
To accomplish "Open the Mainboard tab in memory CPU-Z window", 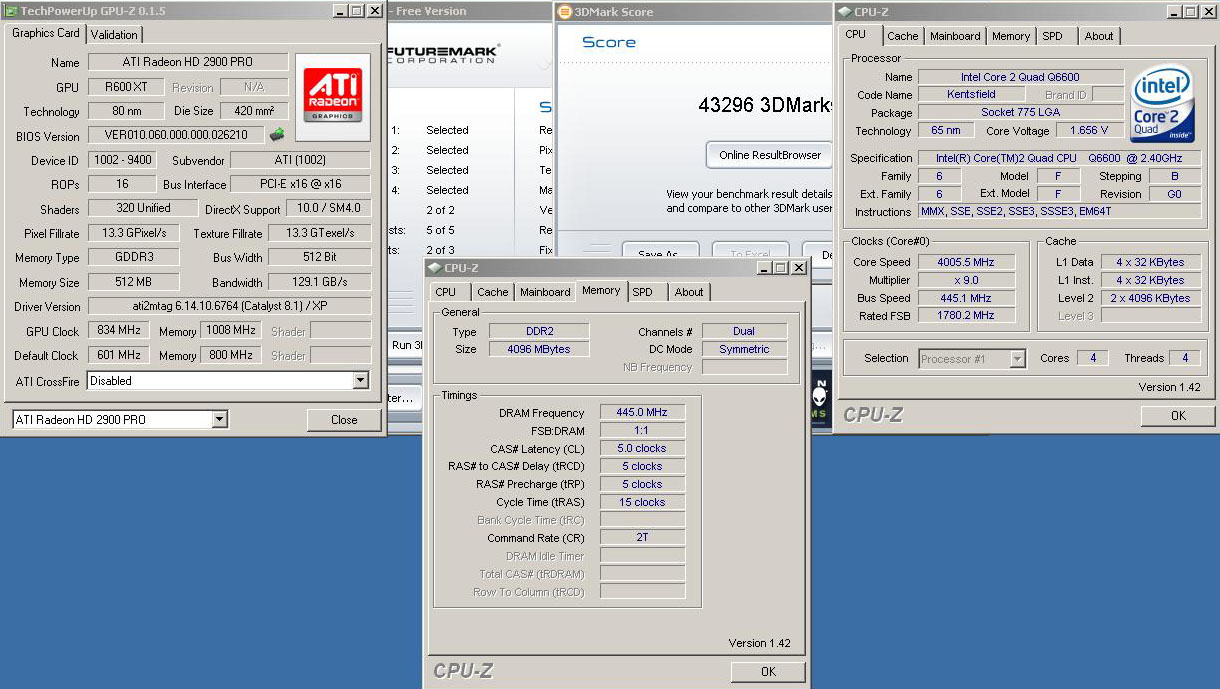I will [545, 292].
